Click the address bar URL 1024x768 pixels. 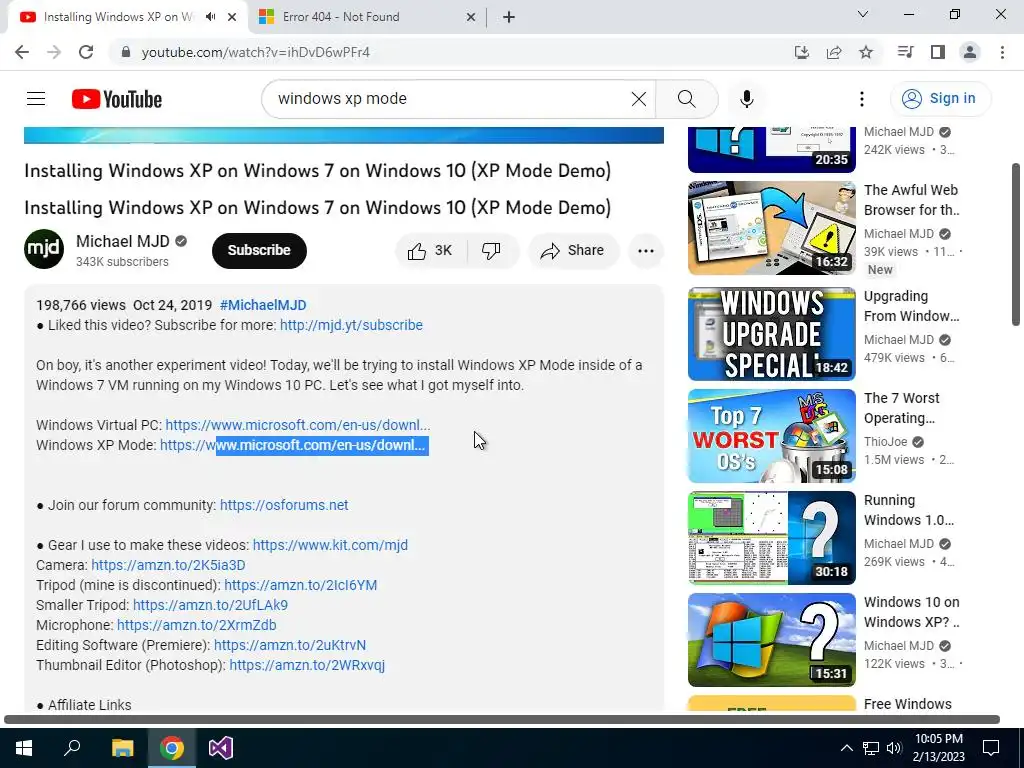255,52
